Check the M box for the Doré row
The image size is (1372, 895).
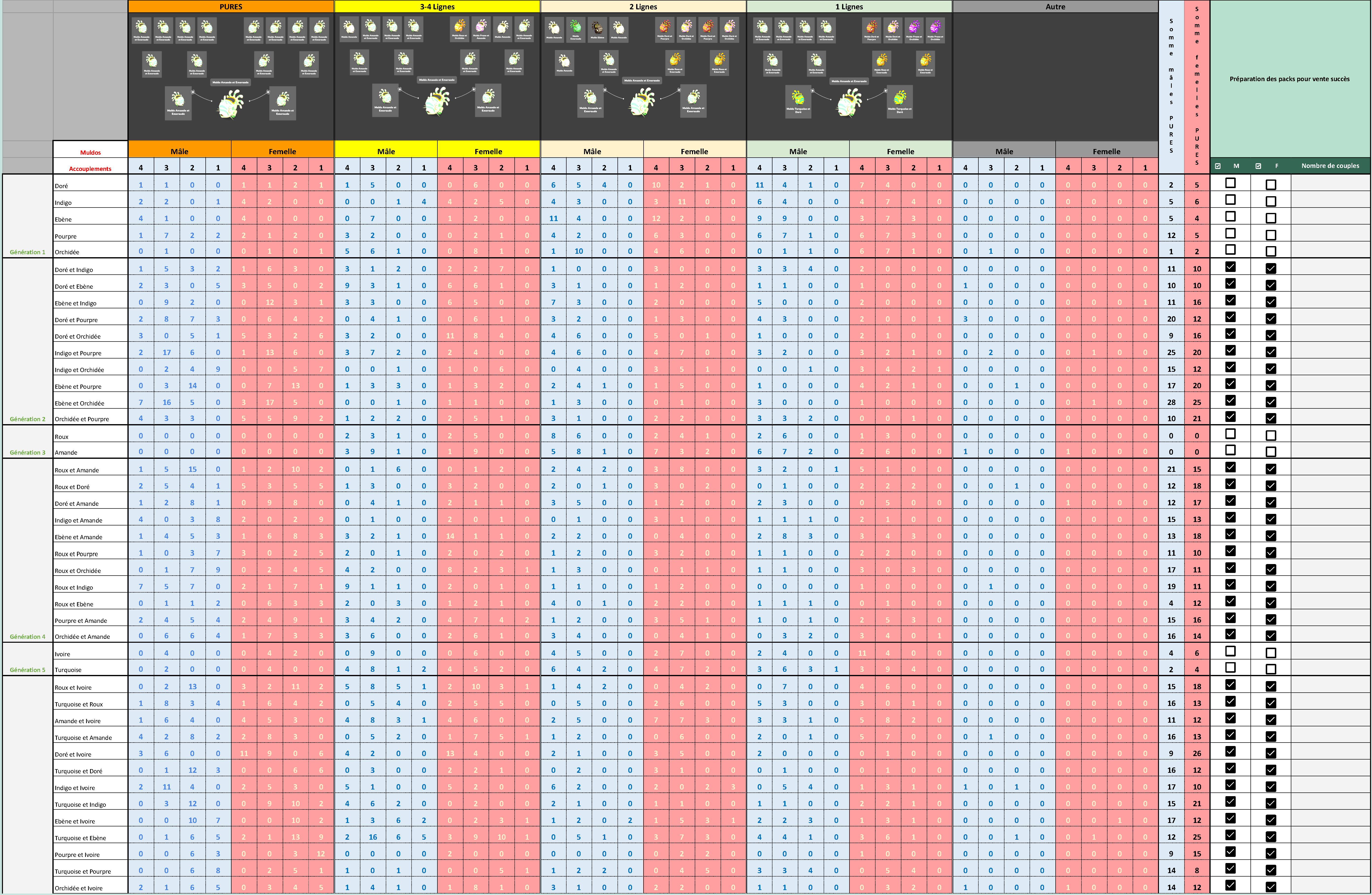(x=1230, y=183)
